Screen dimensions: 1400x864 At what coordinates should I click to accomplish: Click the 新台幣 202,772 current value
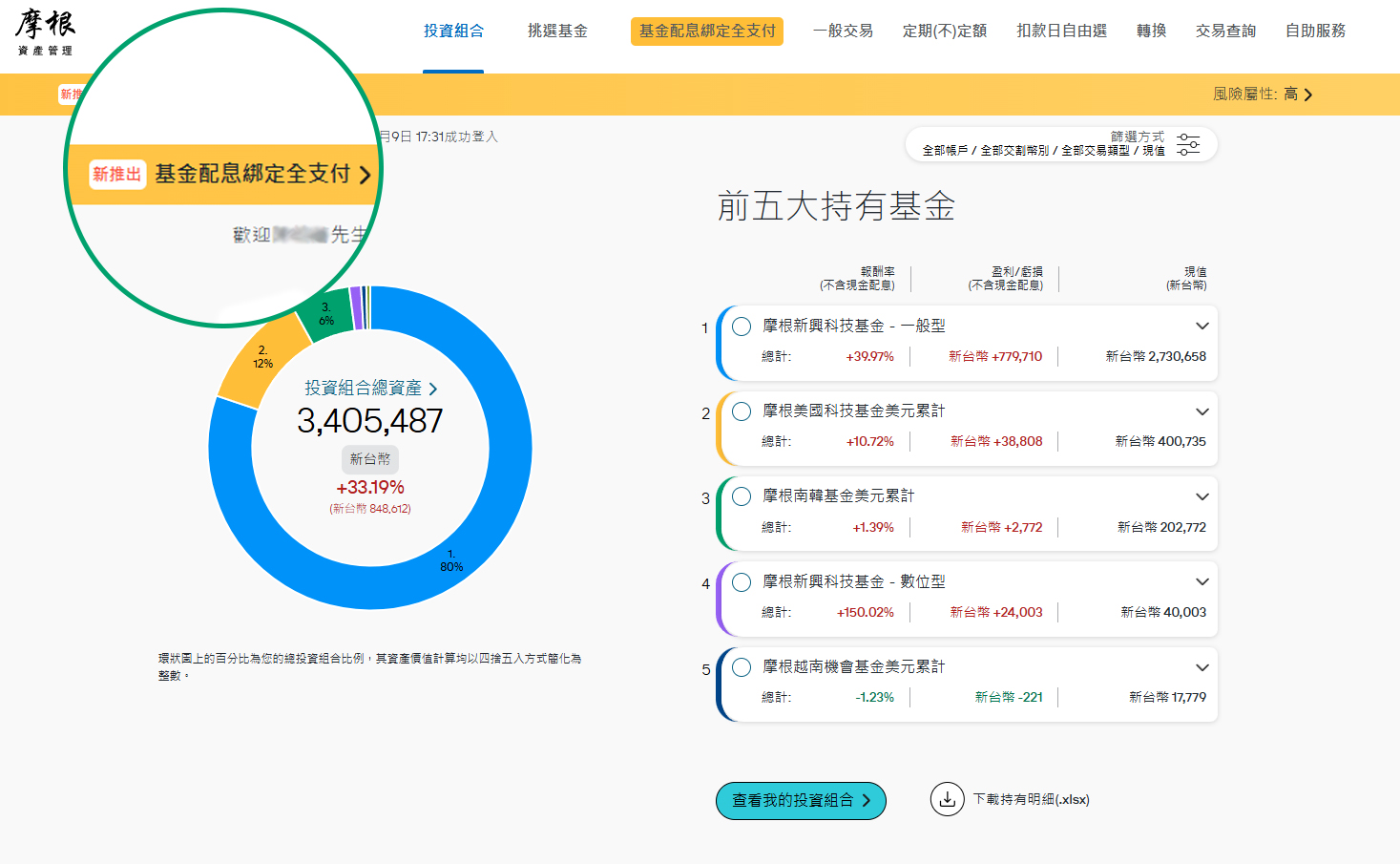tap(1161, 528)
